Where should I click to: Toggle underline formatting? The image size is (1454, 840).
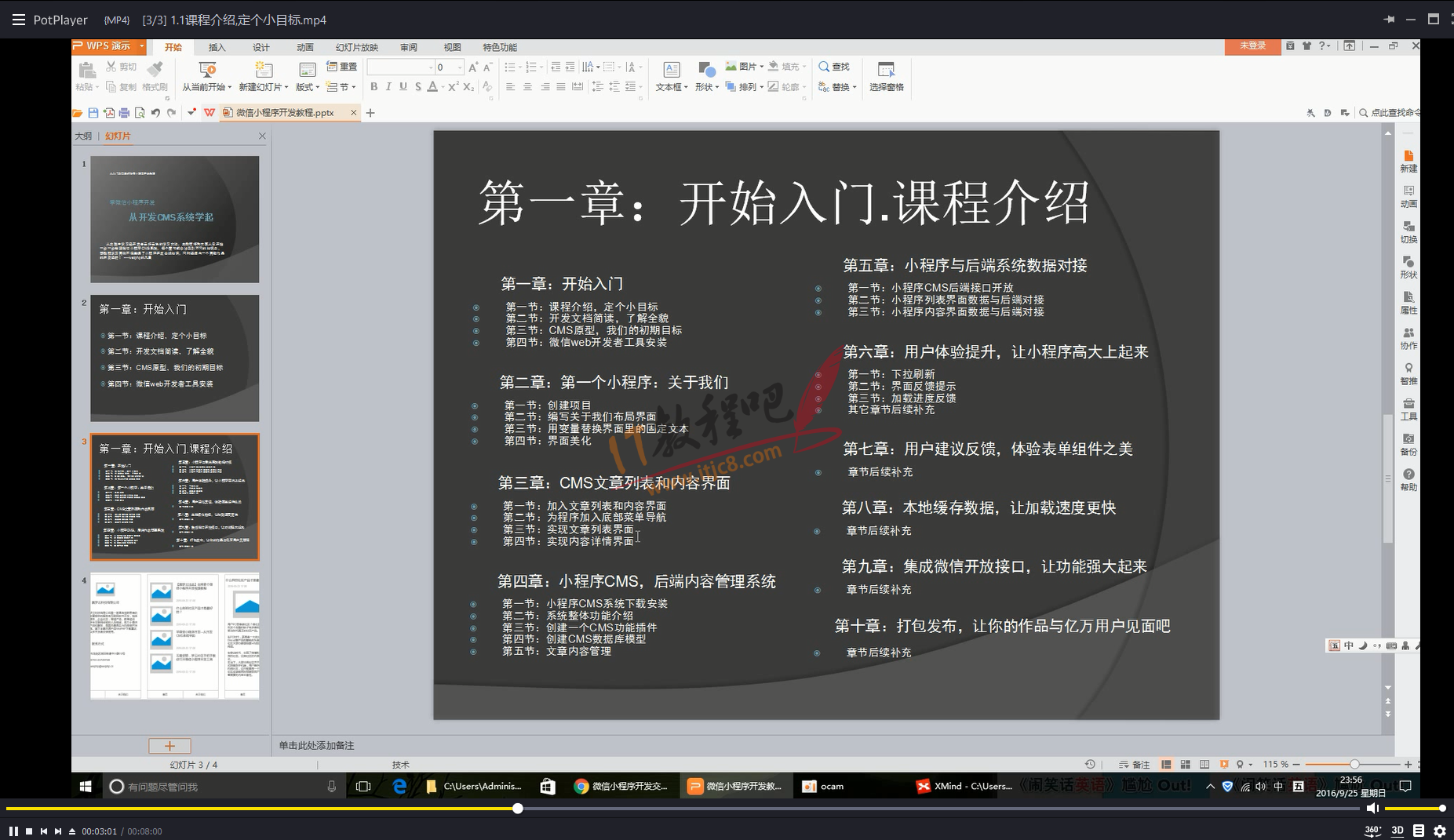pos(403,86)
